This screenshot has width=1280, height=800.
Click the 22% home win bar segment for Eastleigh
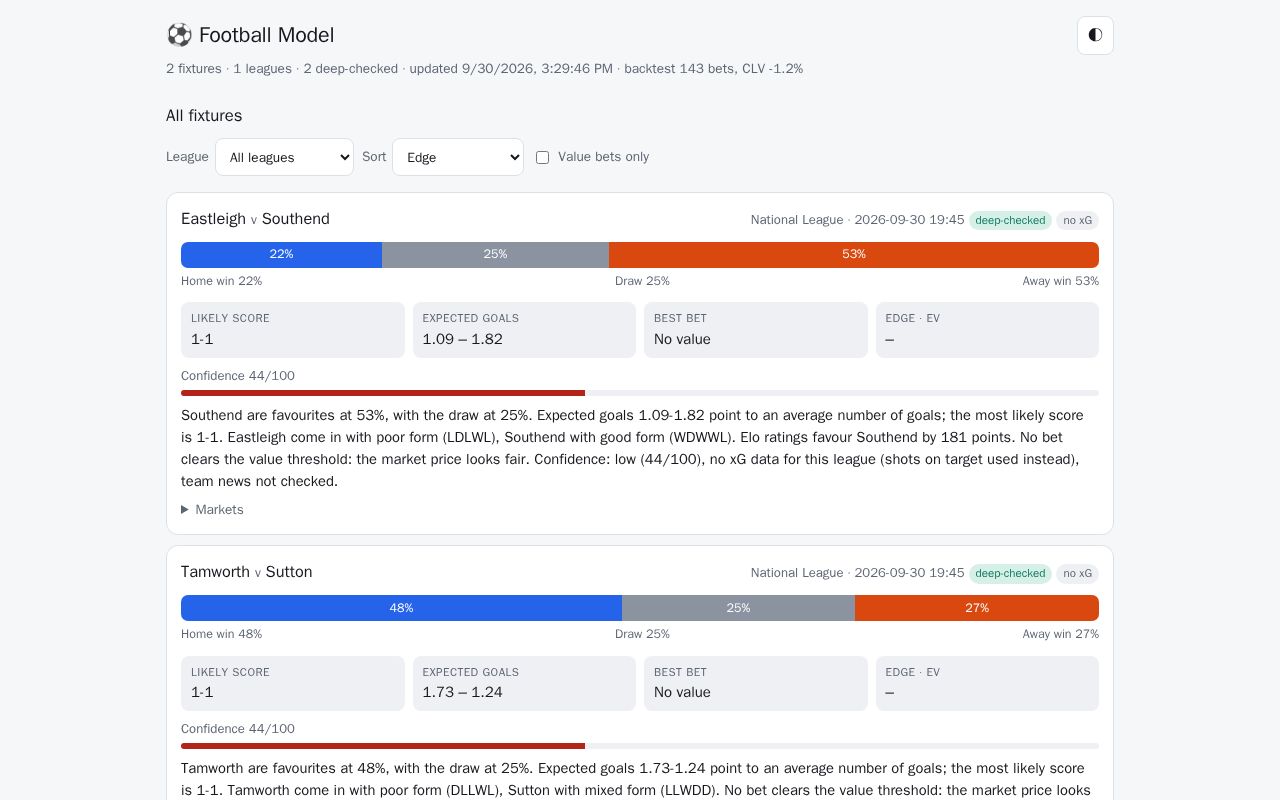pos(281,255)
